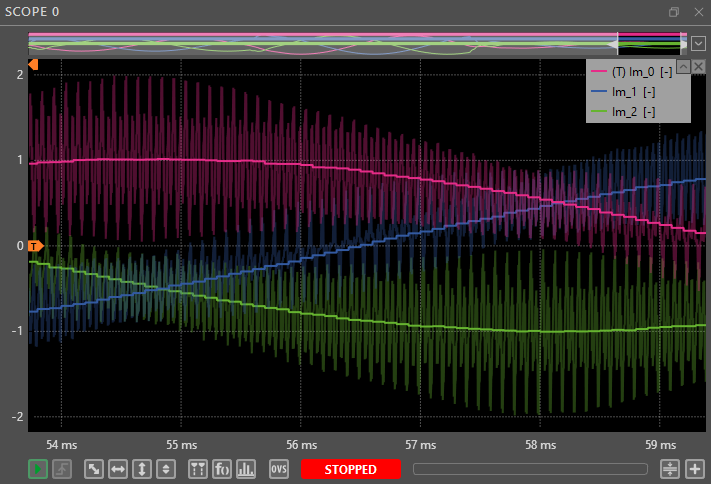Image resolution: width=711 pixels, height=484 pixels.
Task: Click the vertical fit arrows icon
Action: coord(142,469)
